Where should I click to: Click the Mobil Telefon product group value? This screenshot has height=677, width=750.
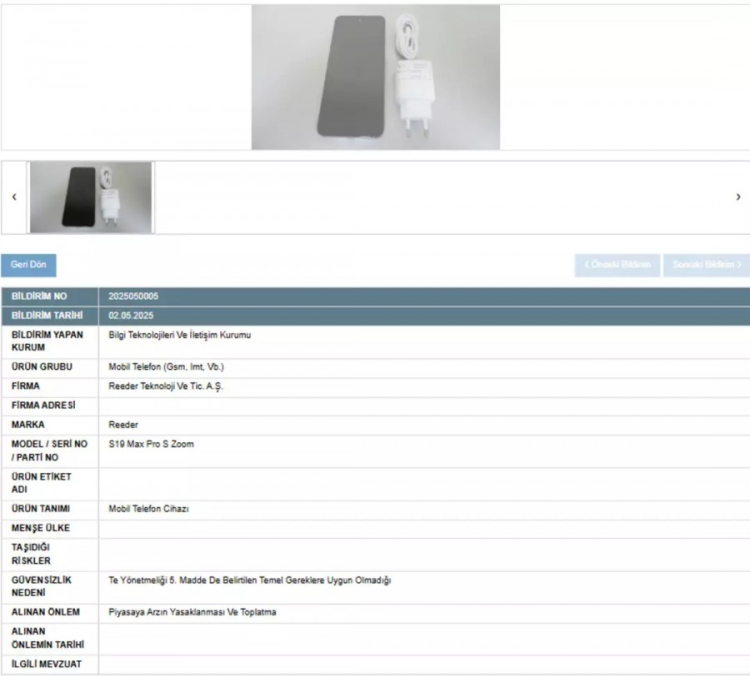[x=166, y=367]
